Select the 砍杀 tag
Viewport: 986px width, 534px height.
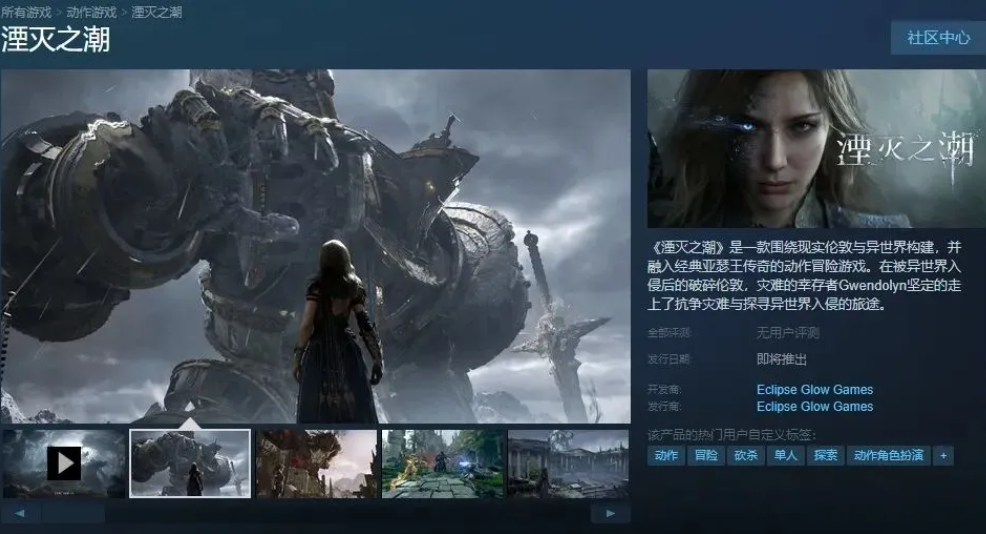point(746,455)
